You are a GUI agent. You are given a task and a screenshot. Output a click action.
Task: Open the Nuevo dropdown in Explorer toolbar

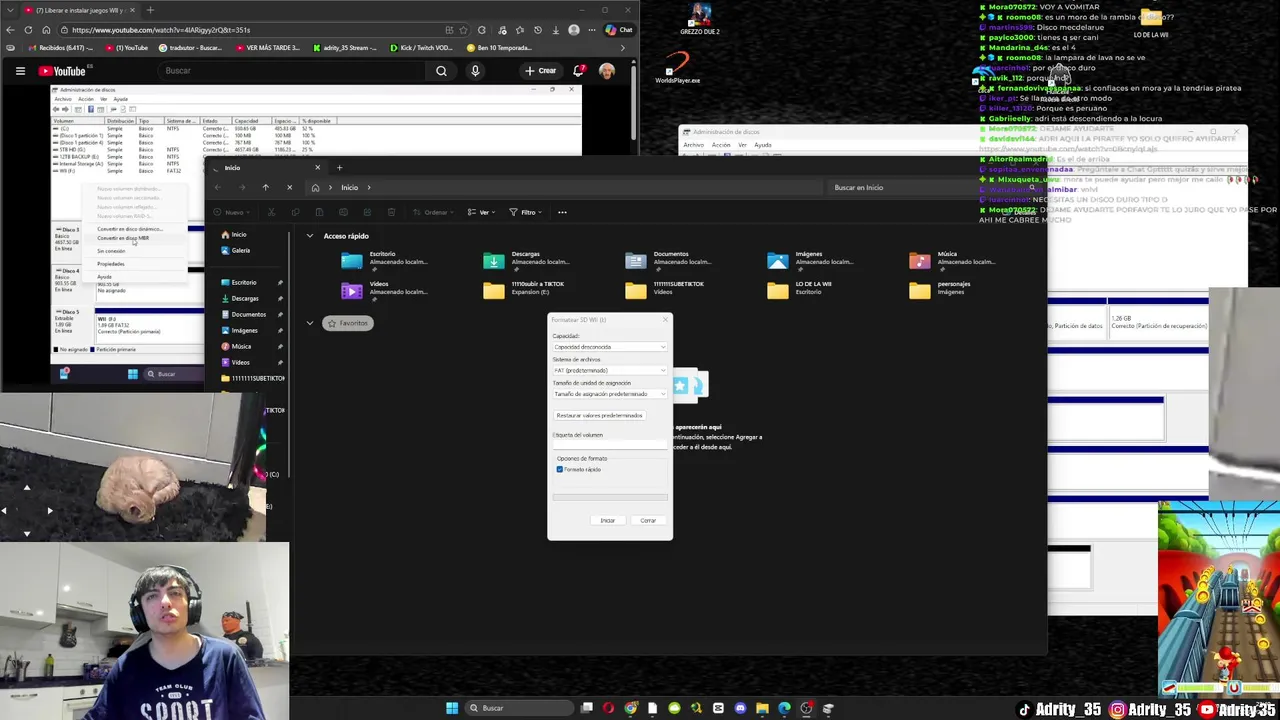pos(231,212)
